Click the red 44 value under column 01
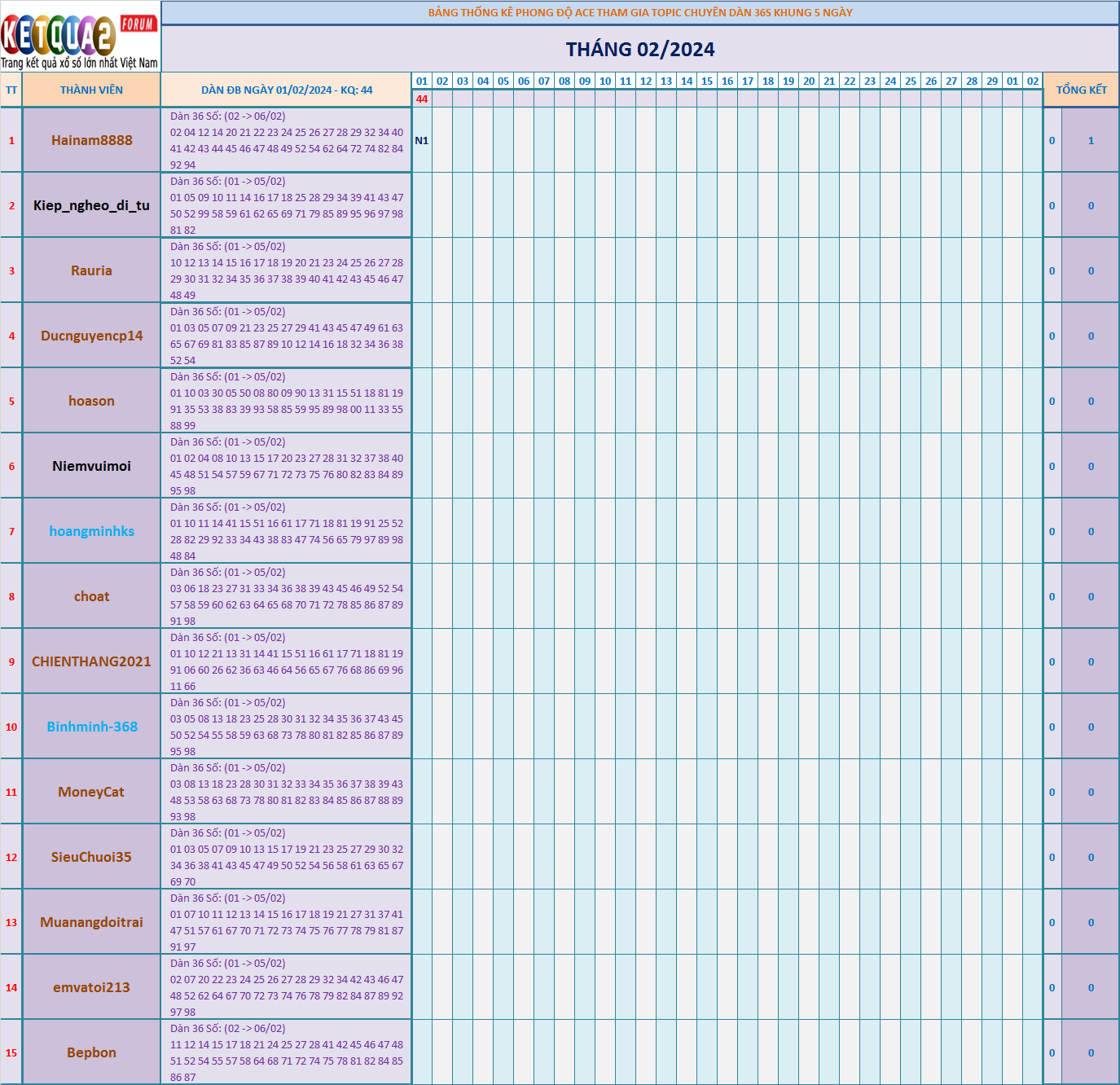 [421, 99]
